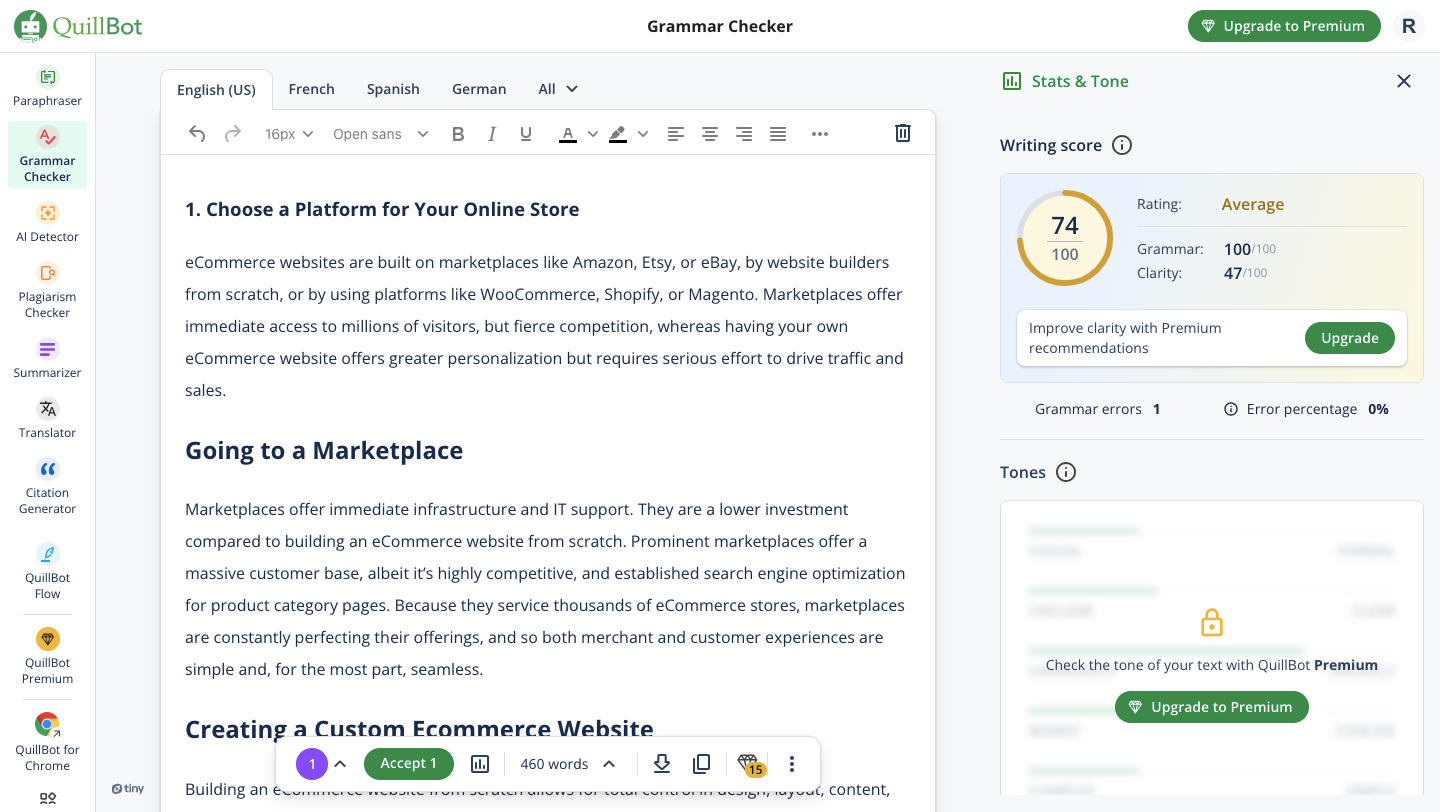Launch QuillBot Flow
The height and width of the screenshot is (812, 1440).
[x=47, y=572]
